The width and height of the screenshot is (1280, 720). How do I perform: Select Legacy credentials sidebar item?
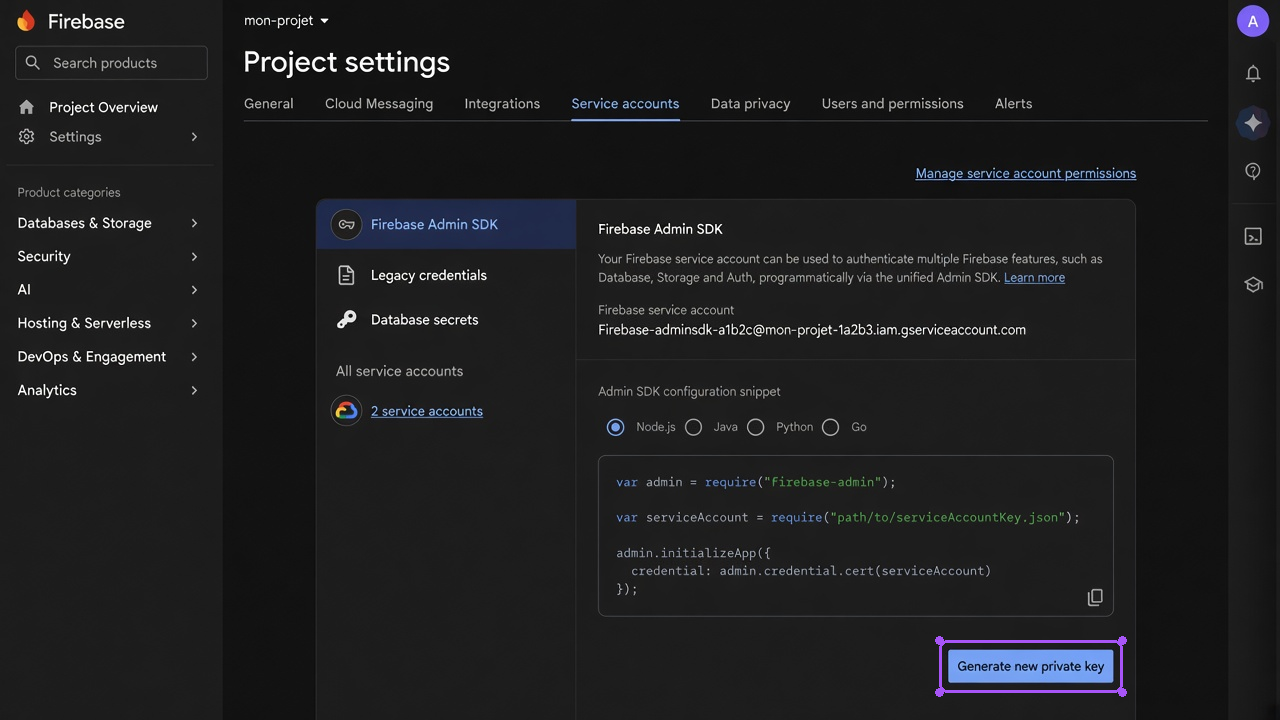[446, 275]
